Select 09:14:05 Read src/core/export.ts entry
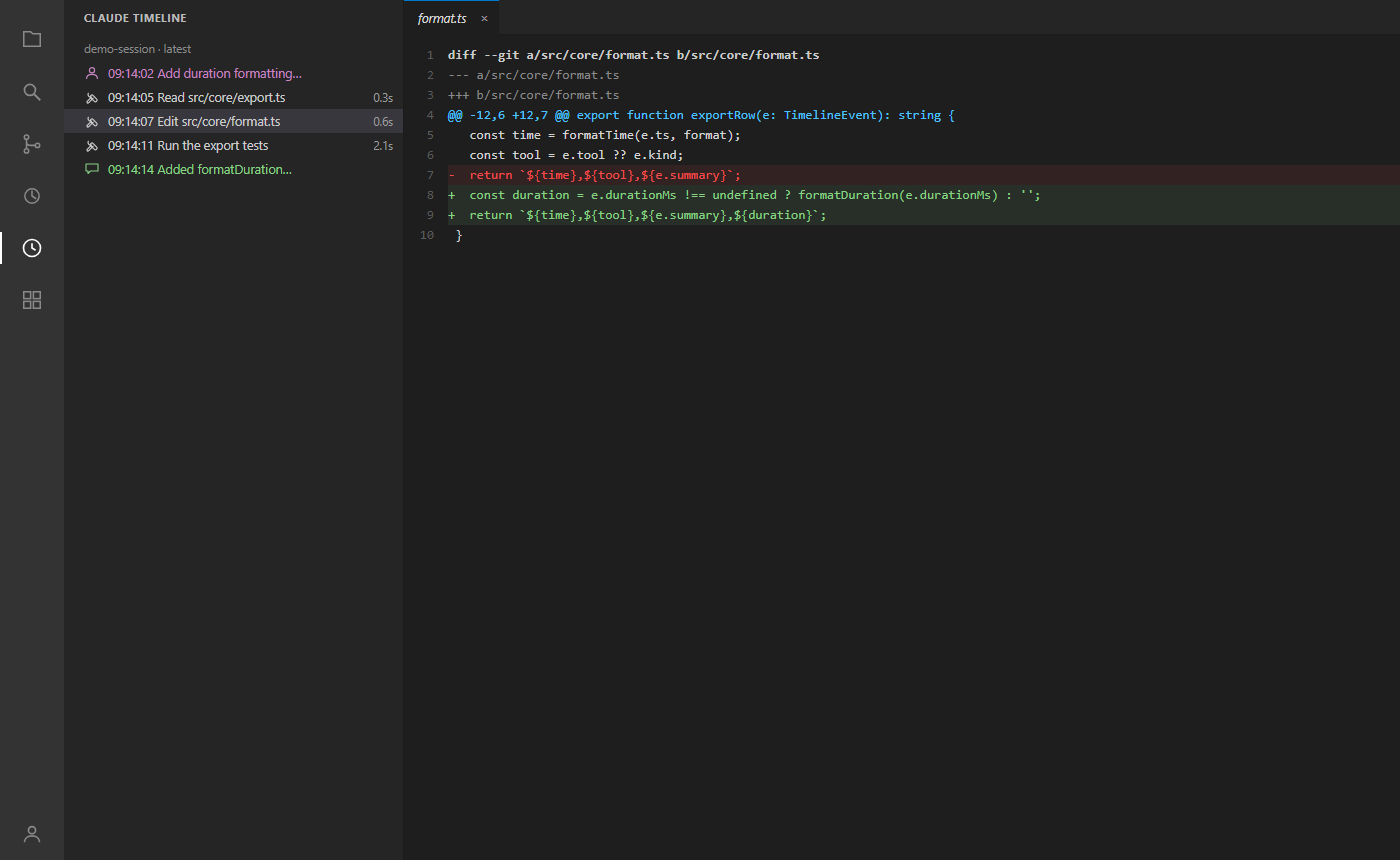The width and height of the screenshot is (1400, 860). pos(234,97)
